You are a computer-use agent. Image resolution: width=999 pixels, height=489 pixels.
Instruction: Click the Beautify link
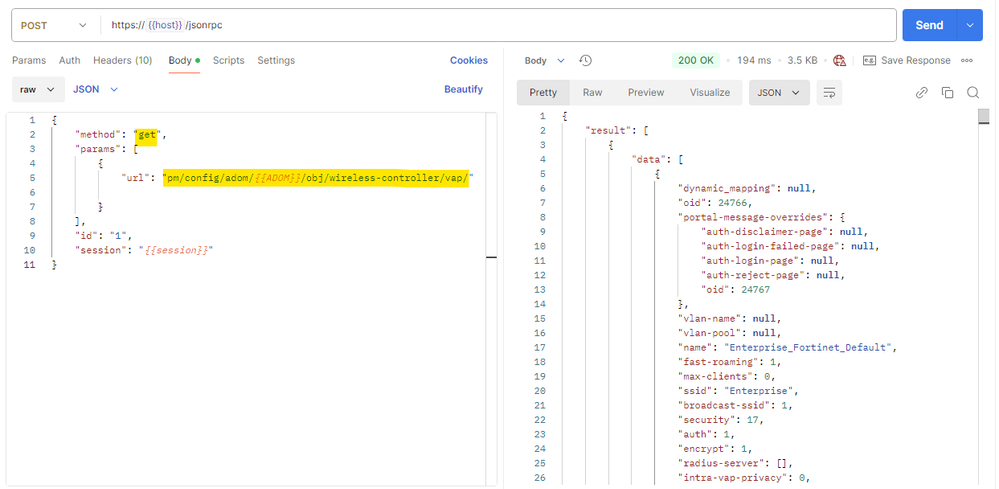click(463, 89)
